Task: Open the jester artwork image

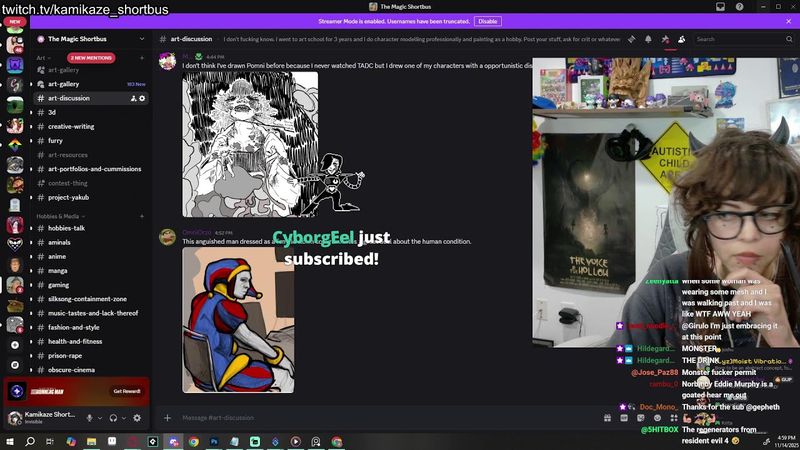Action: [x=238, y=320]
